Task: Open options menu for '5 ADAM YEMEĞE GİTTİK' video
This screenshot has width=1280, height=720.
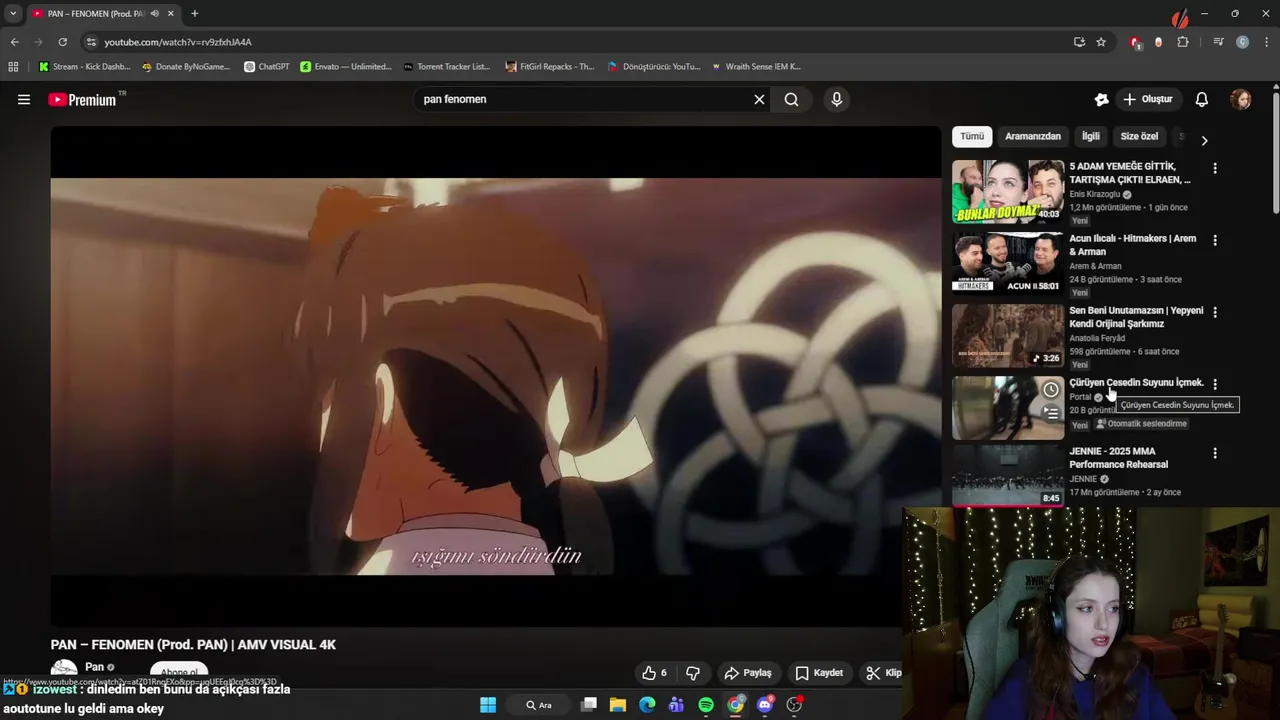Action: 1215,169
